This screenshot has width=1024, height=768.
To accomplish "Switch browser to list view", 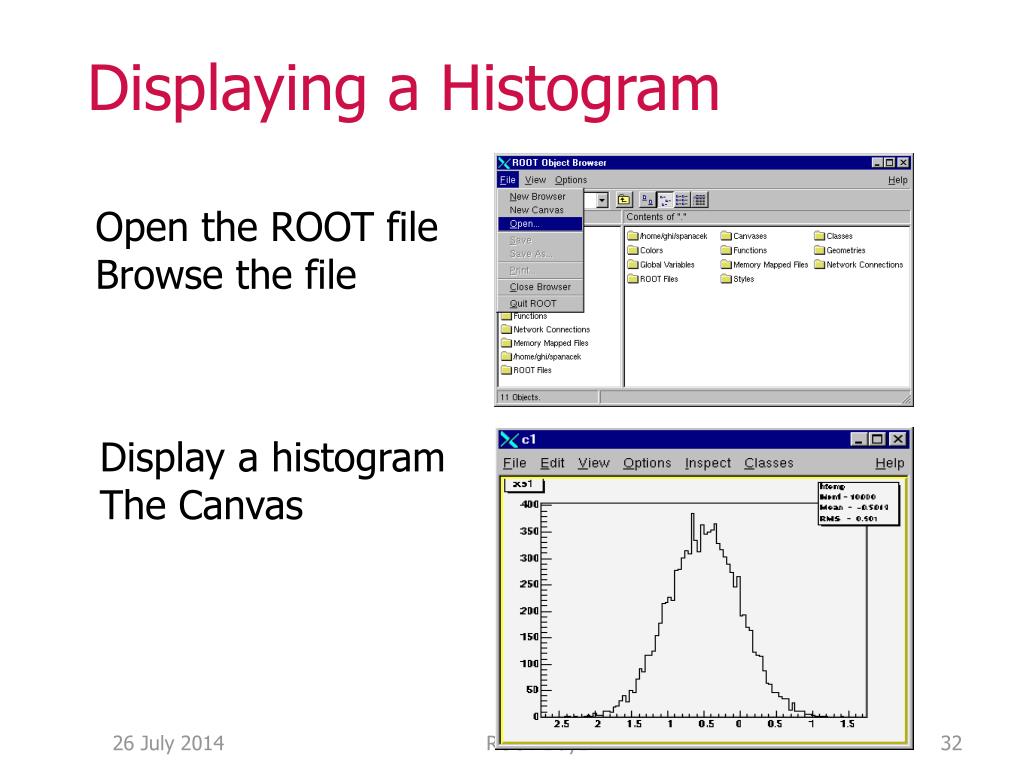I will coord(682,200).
